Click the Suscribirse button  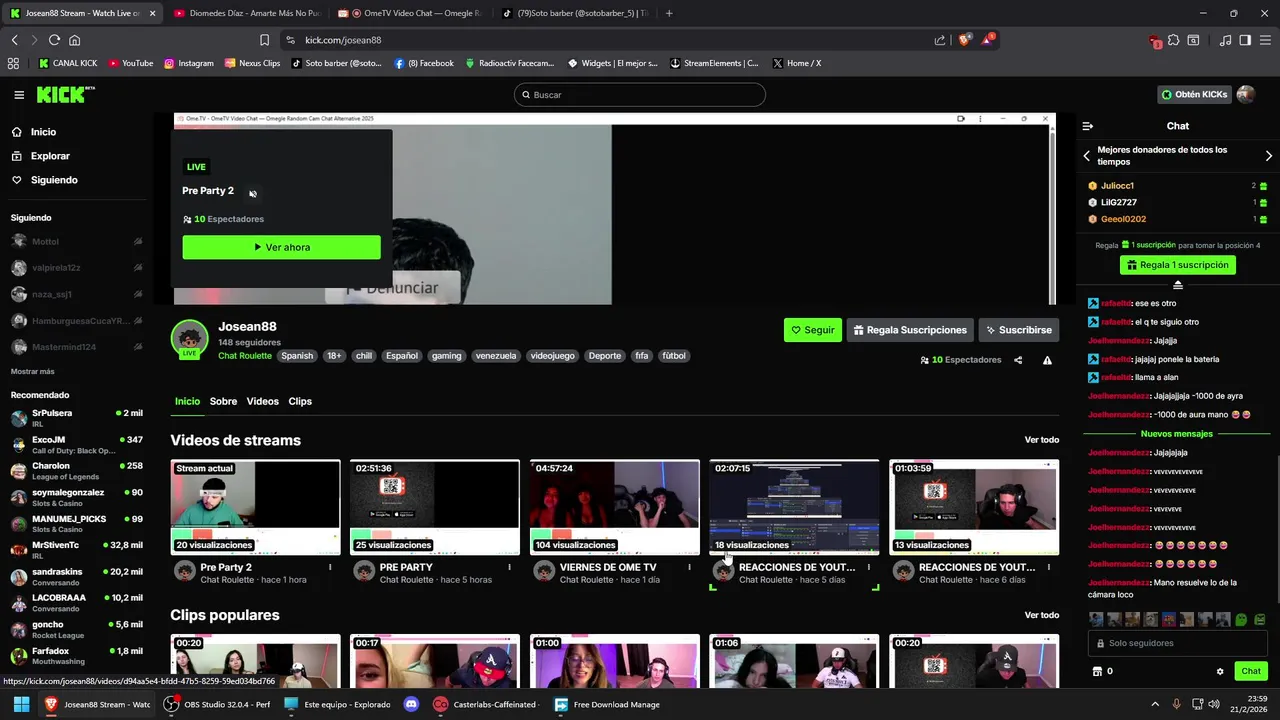1018,330
